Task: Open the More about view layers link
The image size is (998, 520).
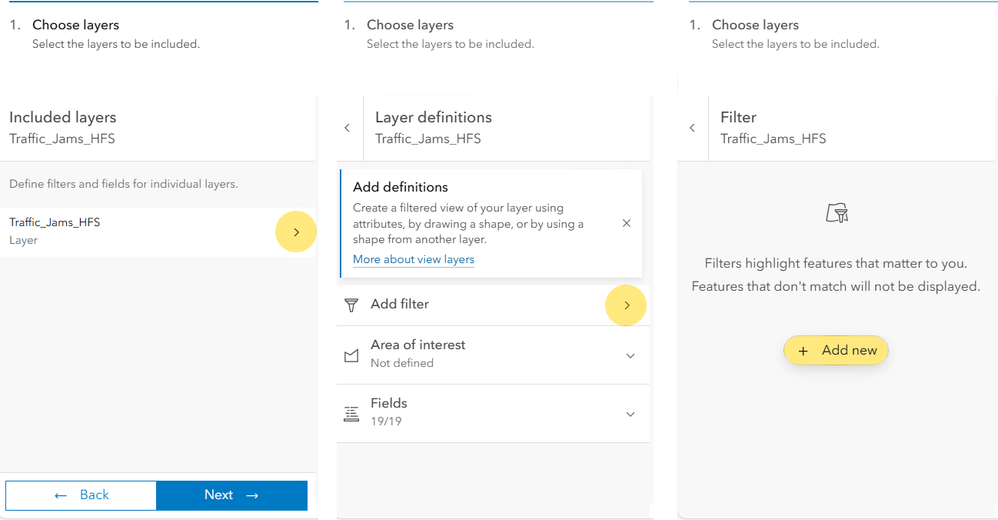Action: pyautogui.click(x=413, y=260)
